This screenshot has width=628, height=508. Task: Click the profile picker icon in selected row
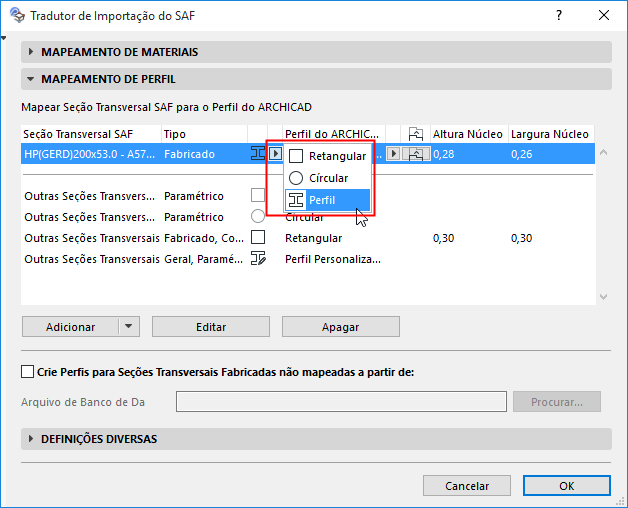pyautogui.click(x=416, y=154)
